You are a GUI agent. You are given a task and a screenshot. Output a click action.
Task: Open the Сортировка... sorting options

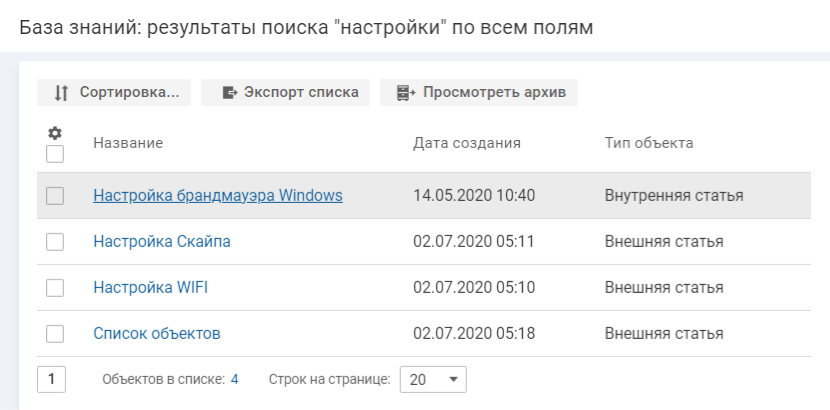tap(114, 93)
